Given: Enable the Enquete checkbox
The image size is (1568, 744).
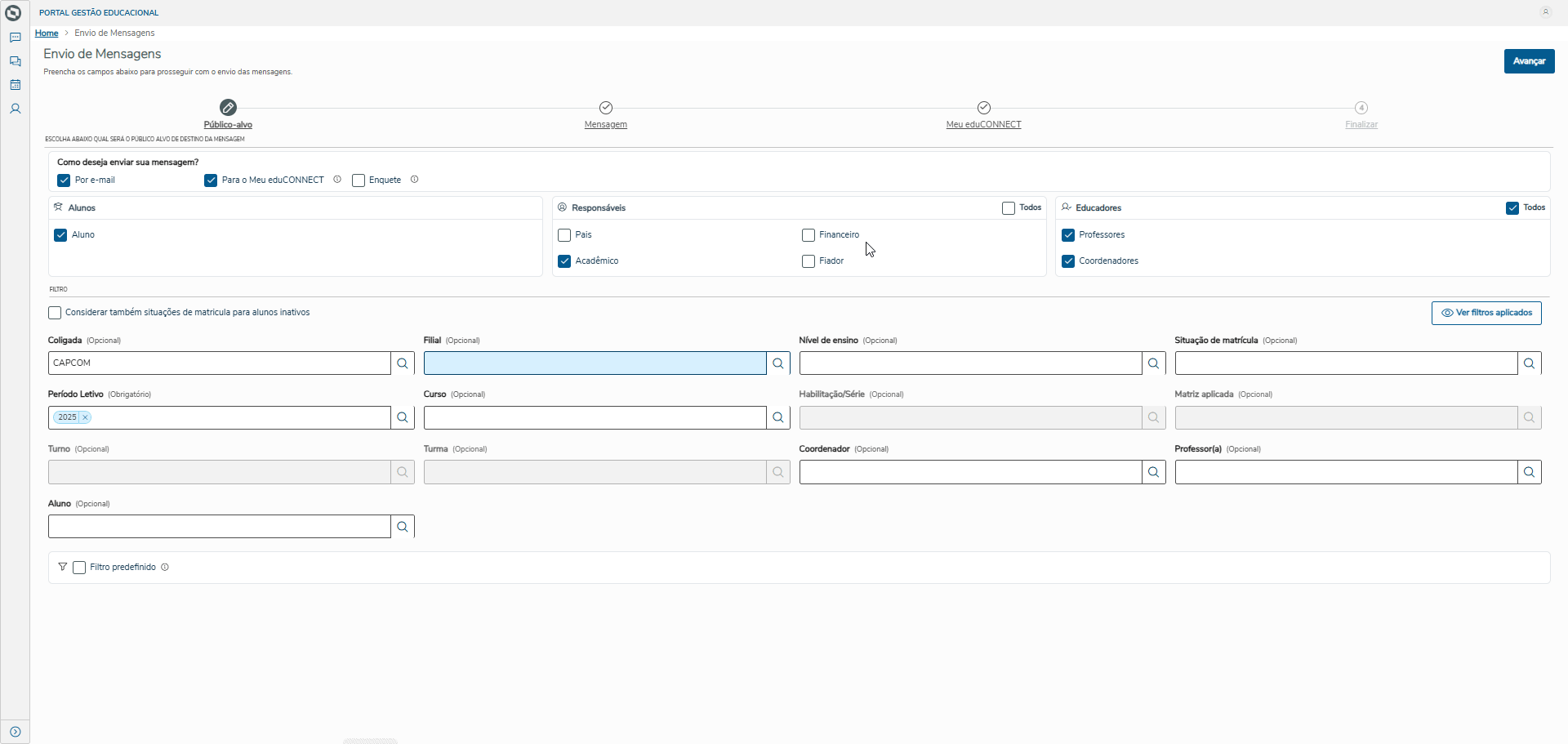Looking at the screenshot, I should [x=359, y=180].
